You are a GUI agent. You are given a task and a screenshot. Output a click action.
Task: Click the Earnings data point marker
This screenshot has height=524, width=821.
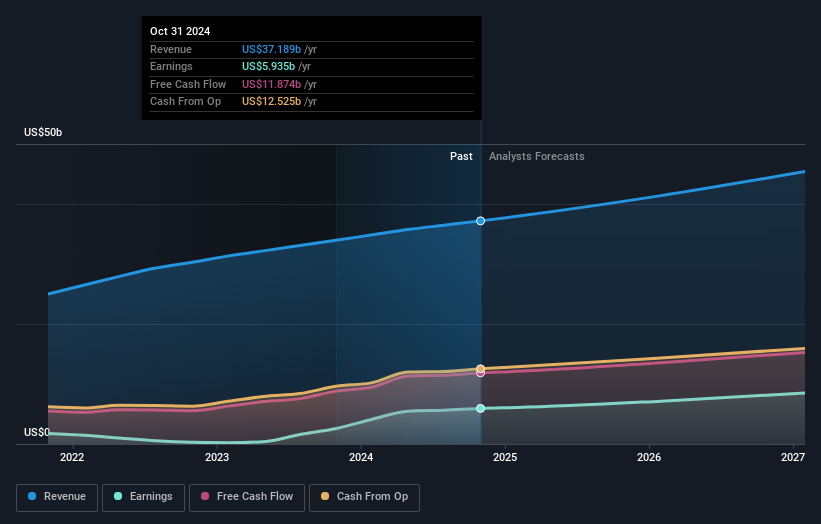tap(481, 408)
